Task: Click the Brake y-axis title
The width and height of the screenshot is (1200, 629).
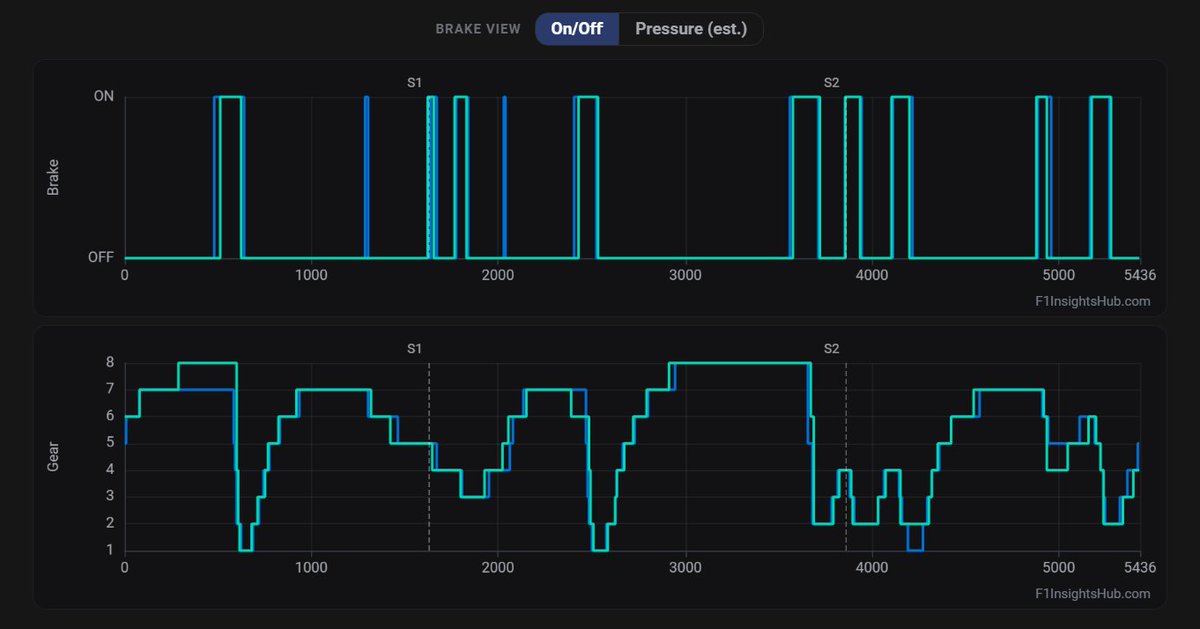Action: (x=54, y=177)
